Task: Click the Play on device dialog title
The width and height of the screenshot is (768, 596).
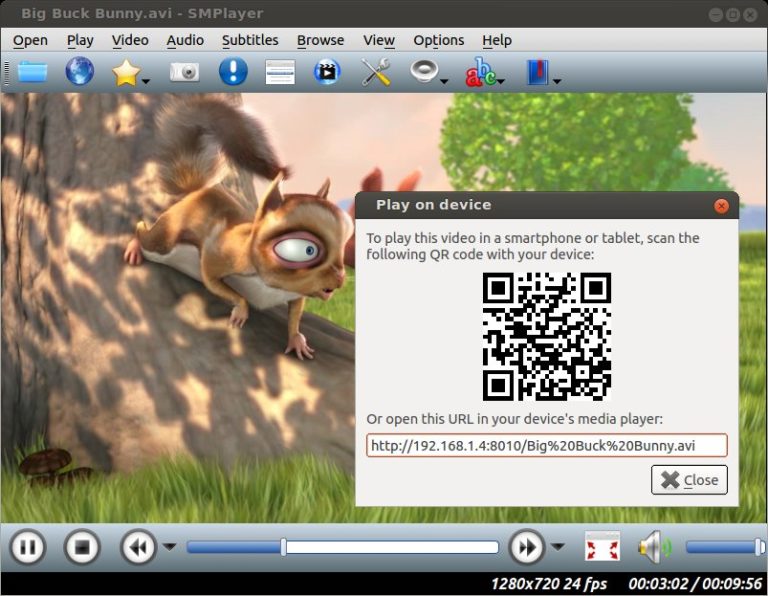Action: pos(433,205)
